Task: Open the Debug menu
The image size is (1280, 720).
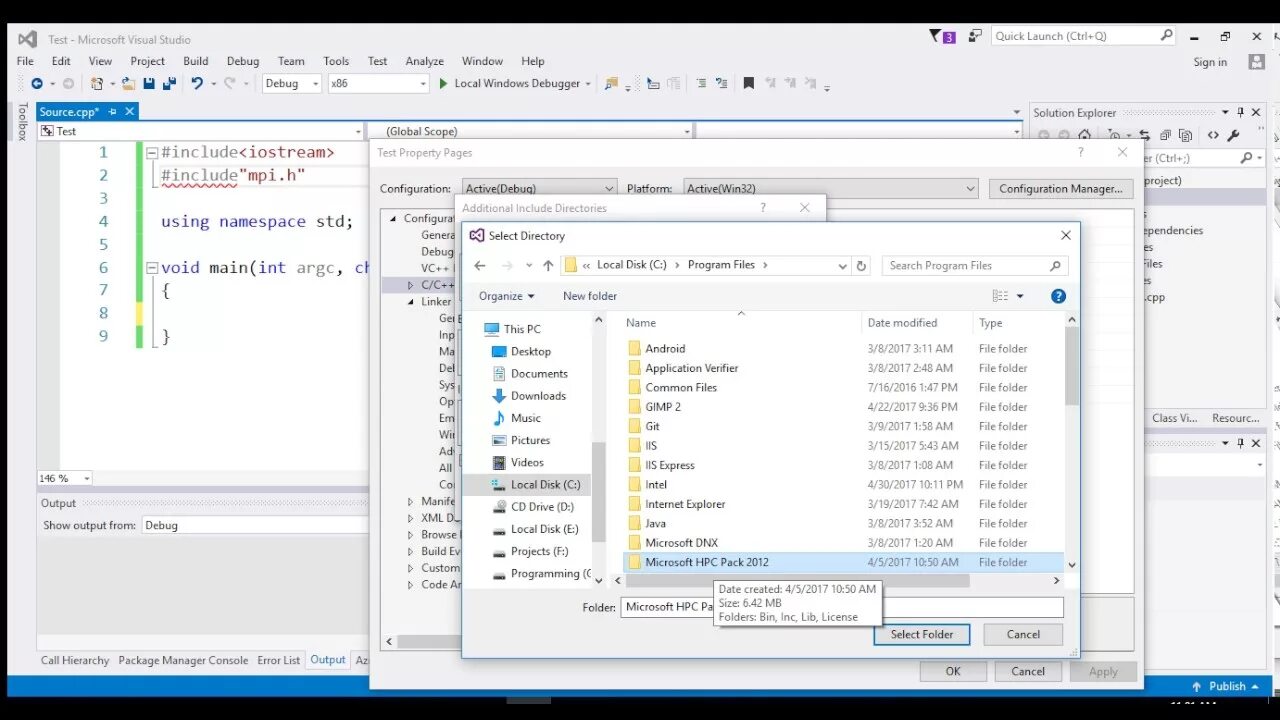Action: 243,61
